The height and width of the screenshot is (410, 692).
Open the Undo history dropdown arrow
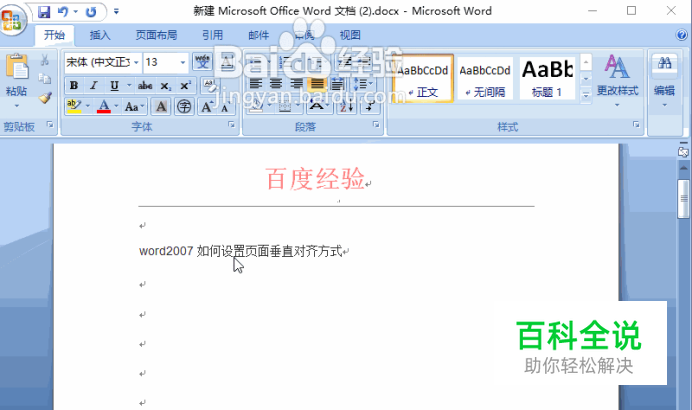pyautogui.click(x=76, y=12)
